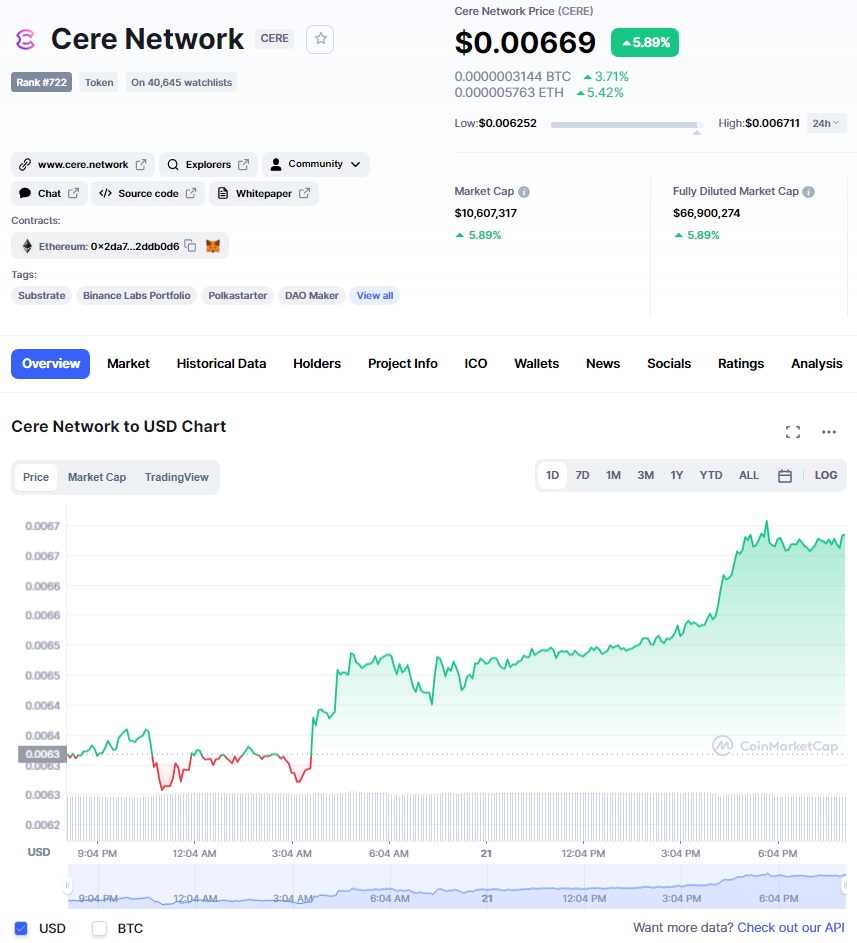Image resolution: width=857 pixels, height=943 pixels.
Task: Select the YTD time range
Action: 710,475
